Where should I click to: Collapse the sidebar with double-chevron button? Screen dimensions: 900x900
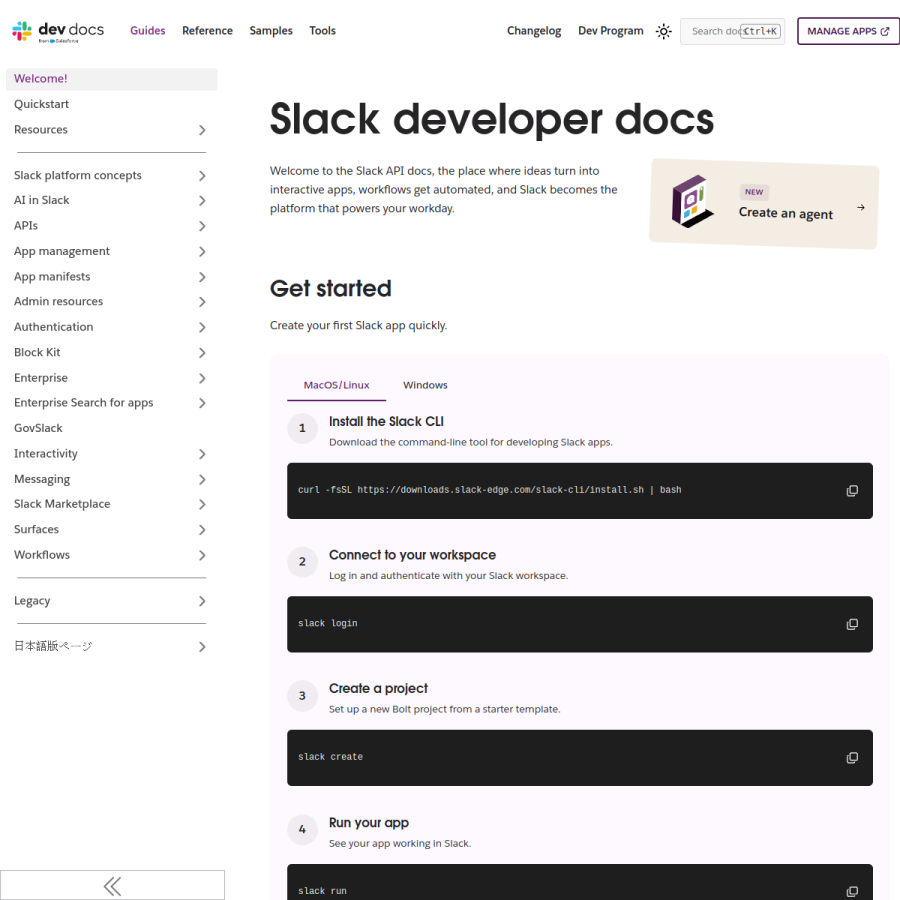[112, 886]
